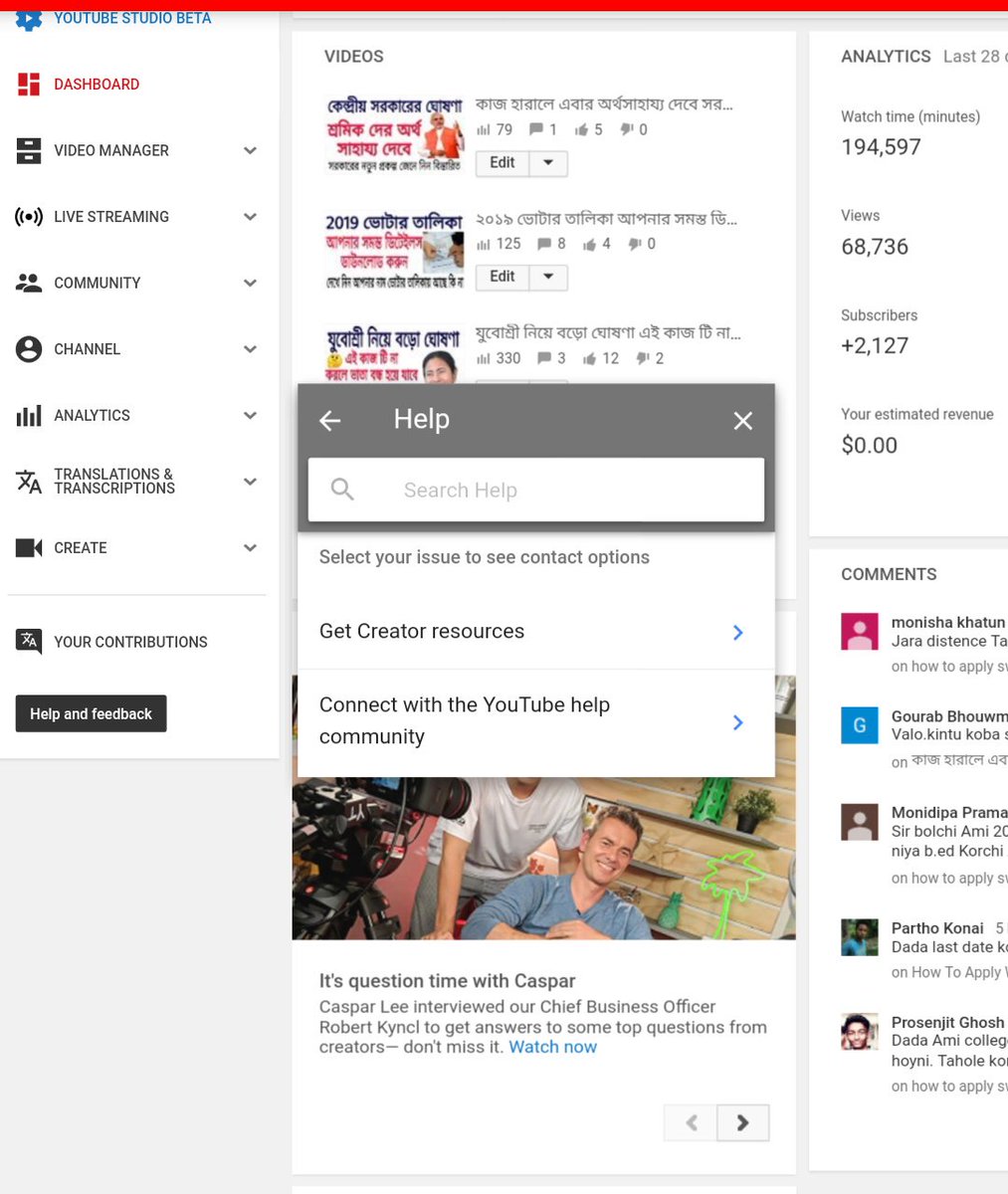Click into the Search Help field
Image resolution: width=1008 pixels, height=1194 pixels.
click(536, 490)
